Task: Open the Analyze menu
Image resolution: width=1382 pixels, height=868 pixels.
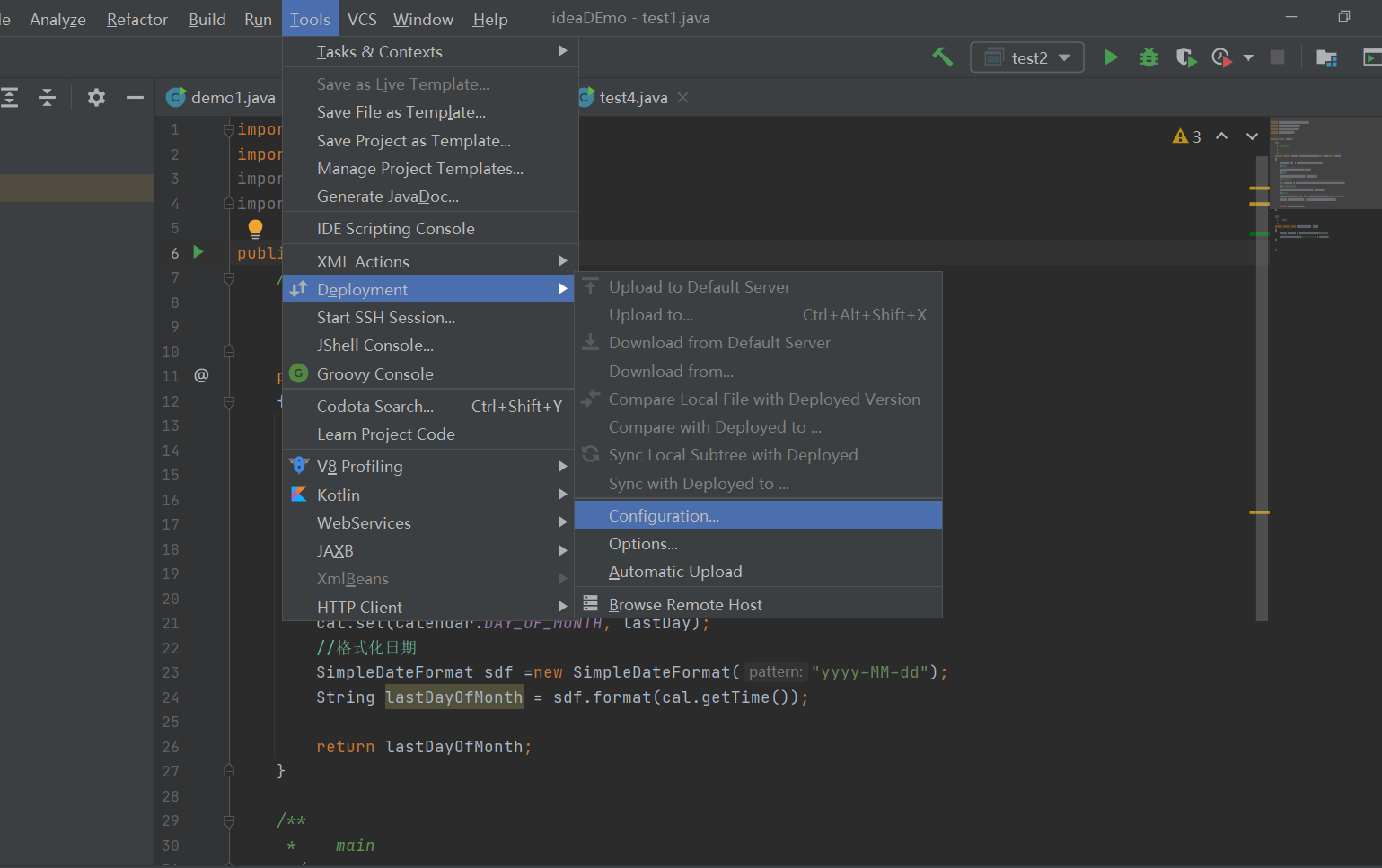Action: coord(57,19)
